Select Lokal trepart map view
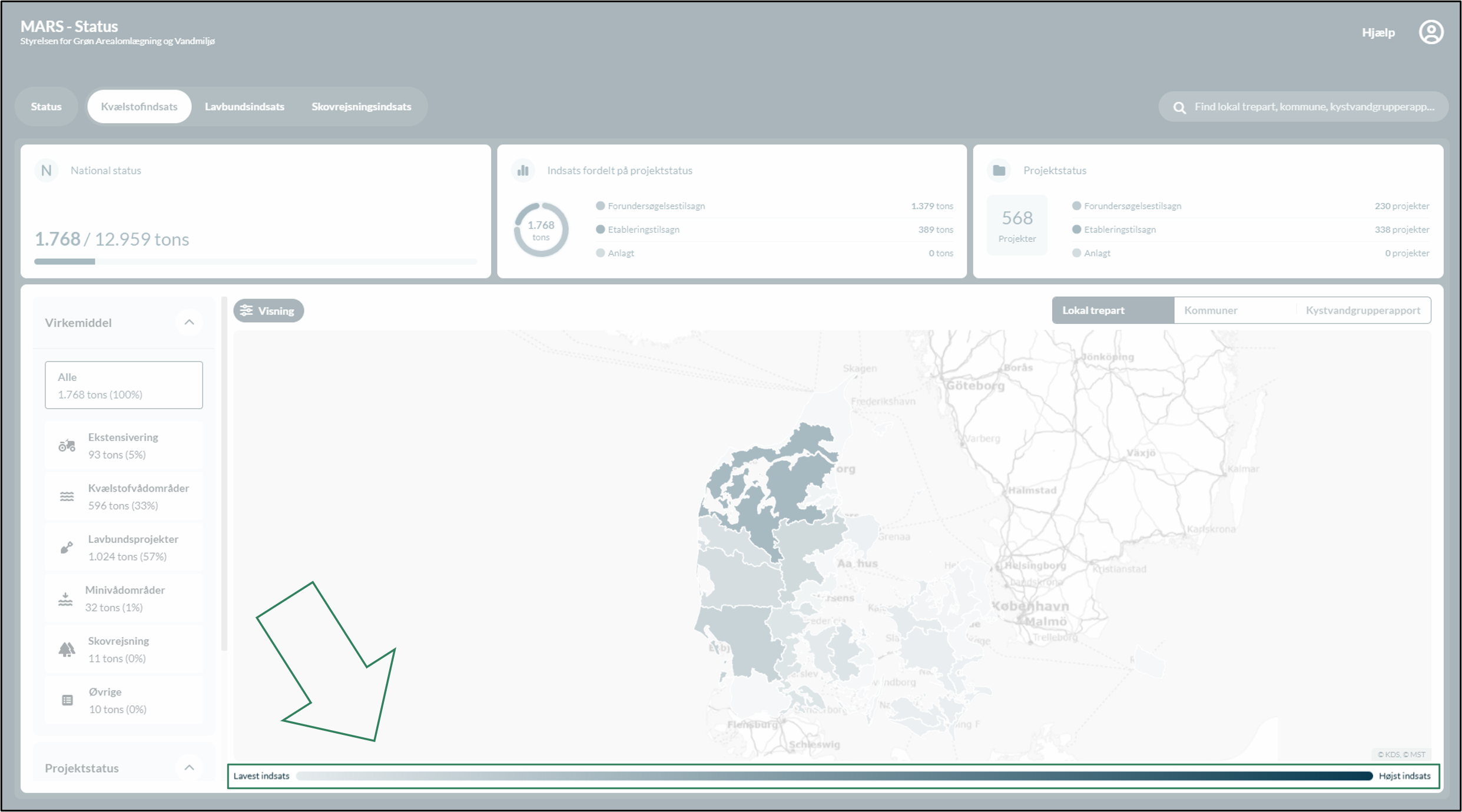Screen dimensions: 1462x812 [x=1112, y=310]
